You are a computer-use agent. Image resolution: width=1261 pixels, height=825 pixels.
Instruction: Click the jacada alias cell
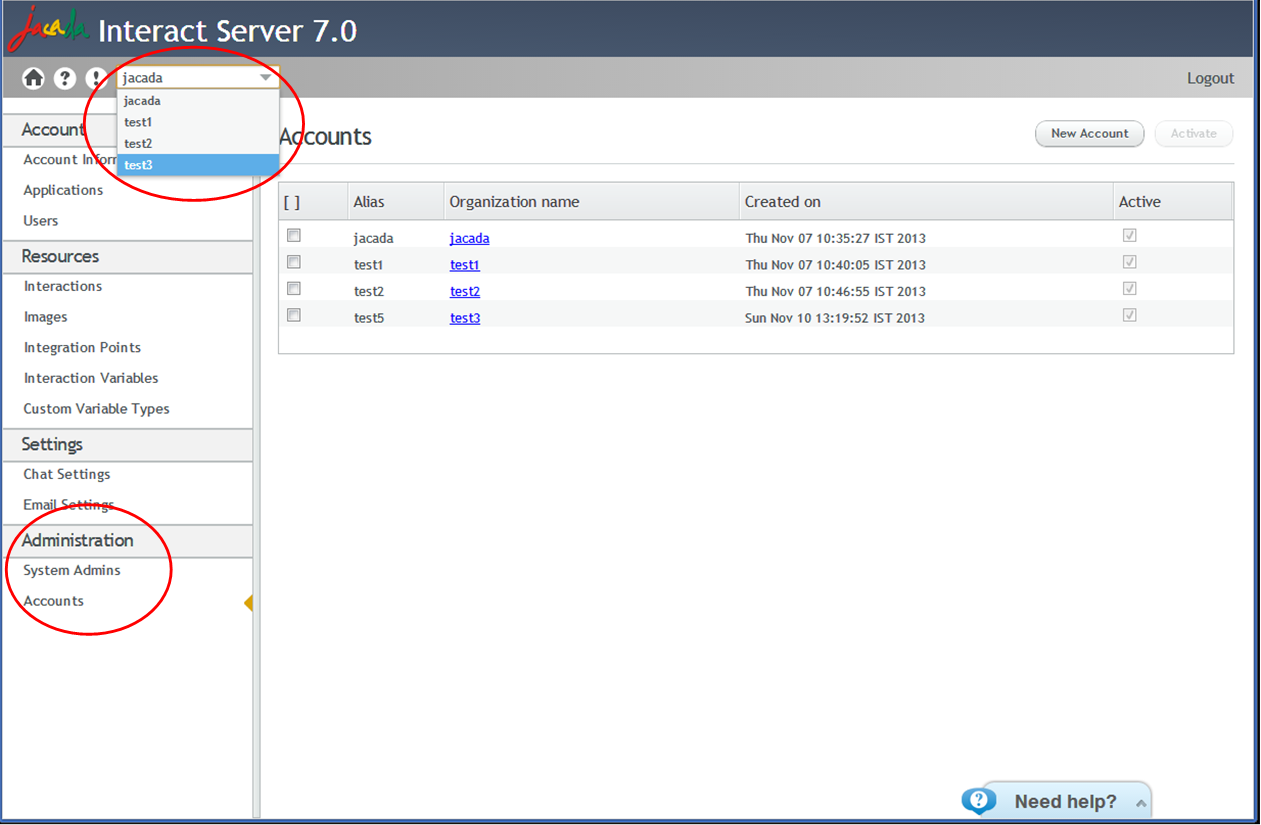(x=374, y=238)
